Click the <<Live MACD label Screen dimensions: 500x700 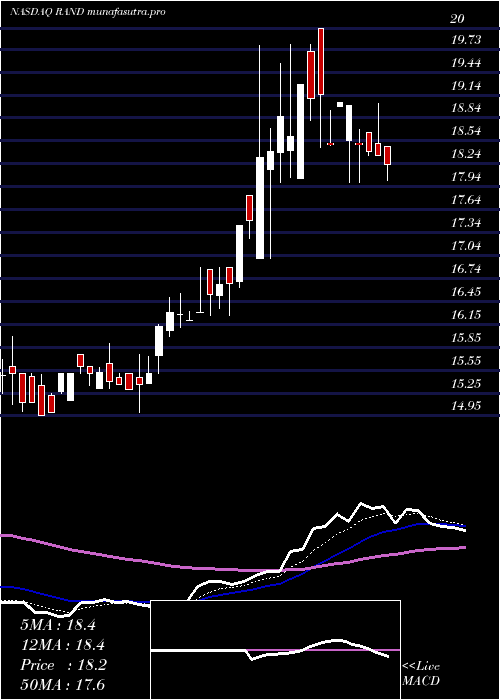click(x=421, y=674)
